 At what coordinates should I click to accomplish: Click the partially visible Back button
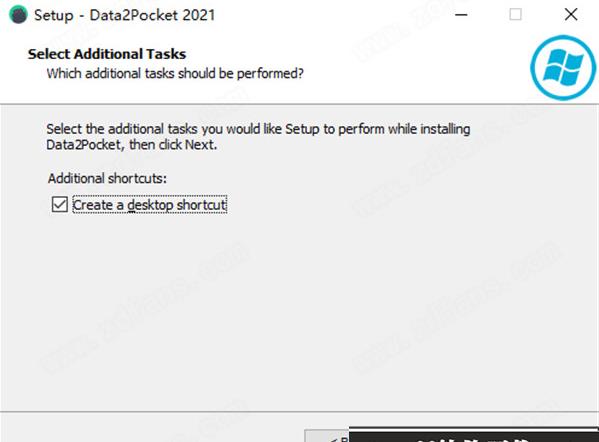tap(327, 436)
